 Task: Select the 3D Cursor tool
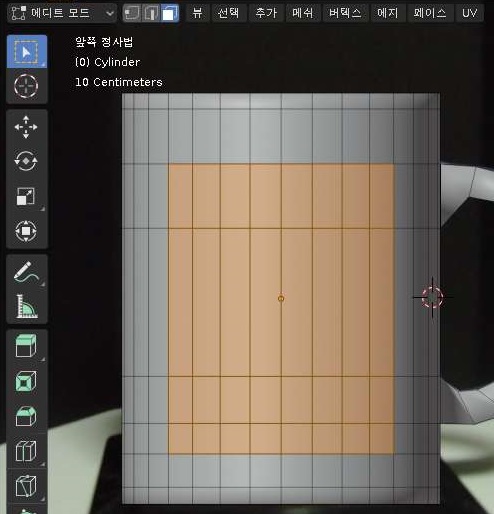coord(27,86)
